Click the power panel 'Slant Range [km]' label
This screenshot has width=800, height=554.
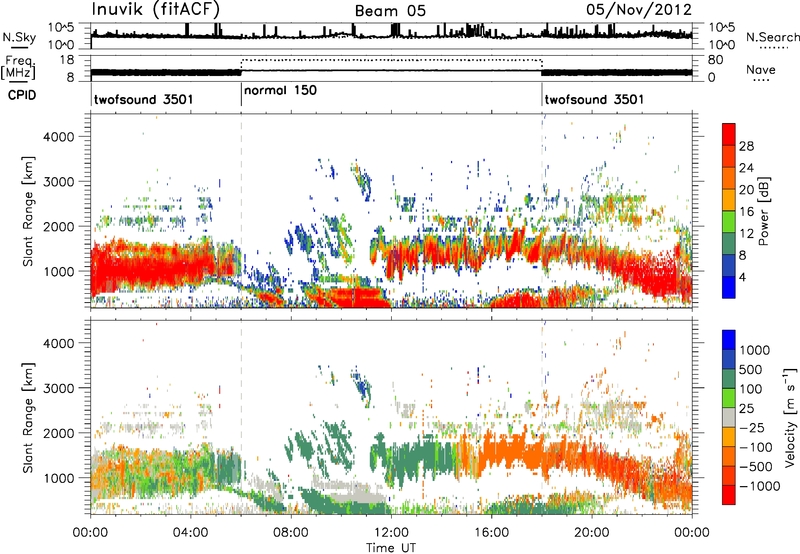point(28,211)
